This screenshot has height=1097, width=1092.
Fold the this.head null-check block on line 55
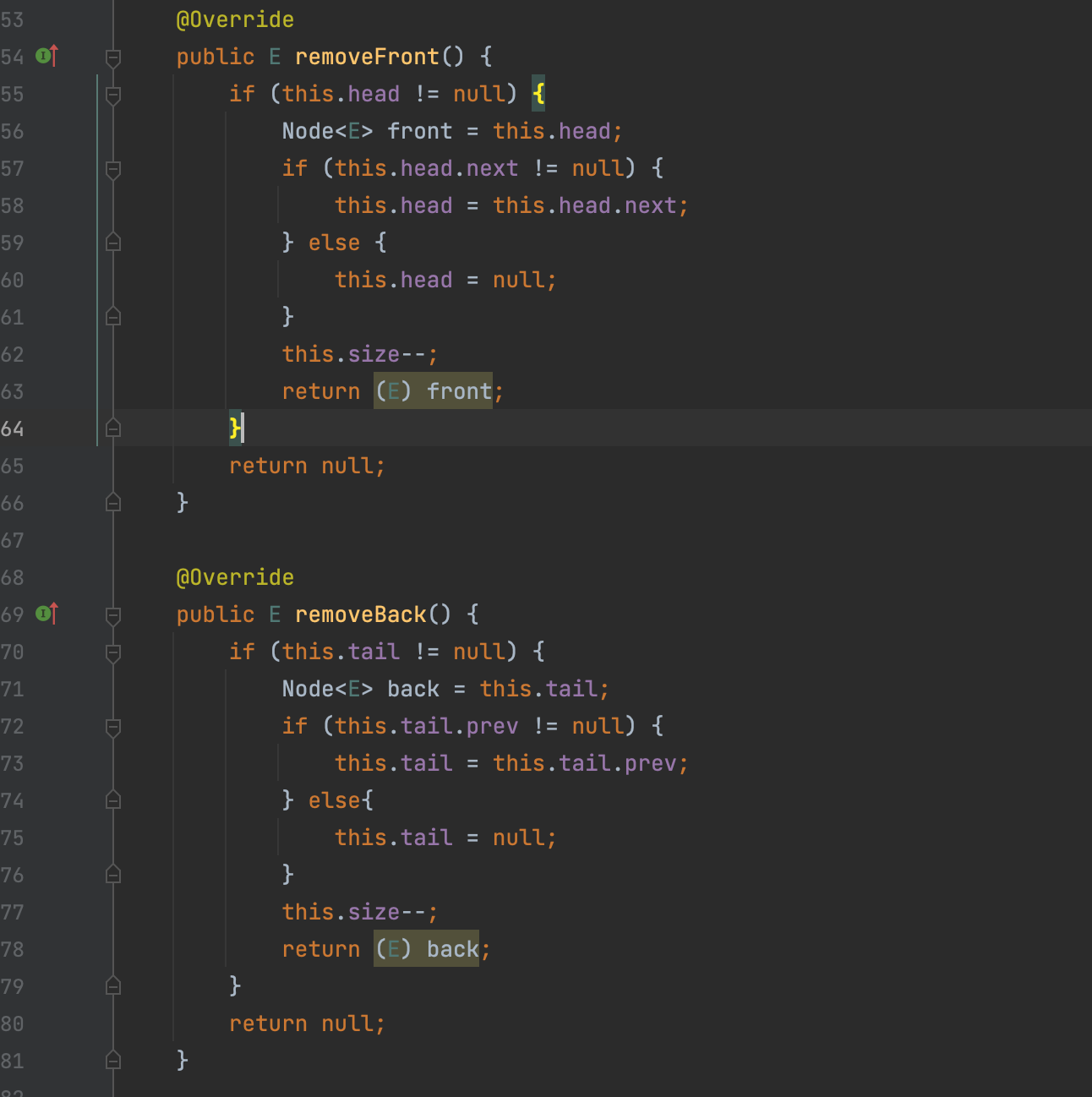click(x=113, y=95)
